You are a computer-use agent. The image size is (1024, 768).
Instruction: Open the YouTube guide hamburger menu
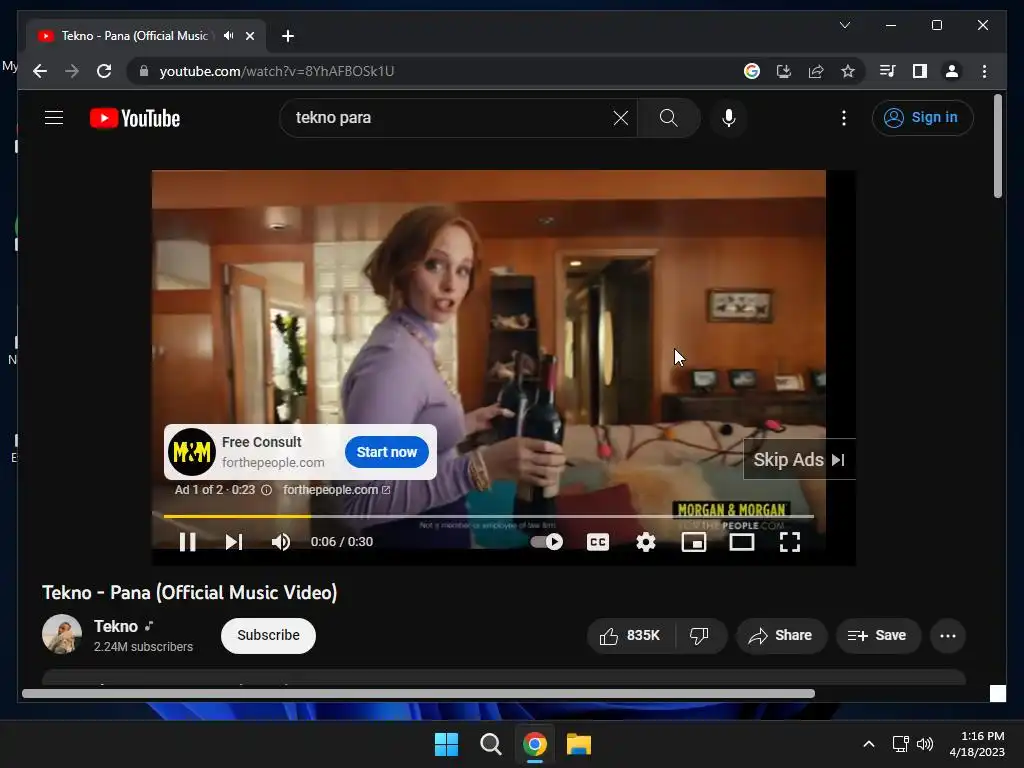pos(54,118)
